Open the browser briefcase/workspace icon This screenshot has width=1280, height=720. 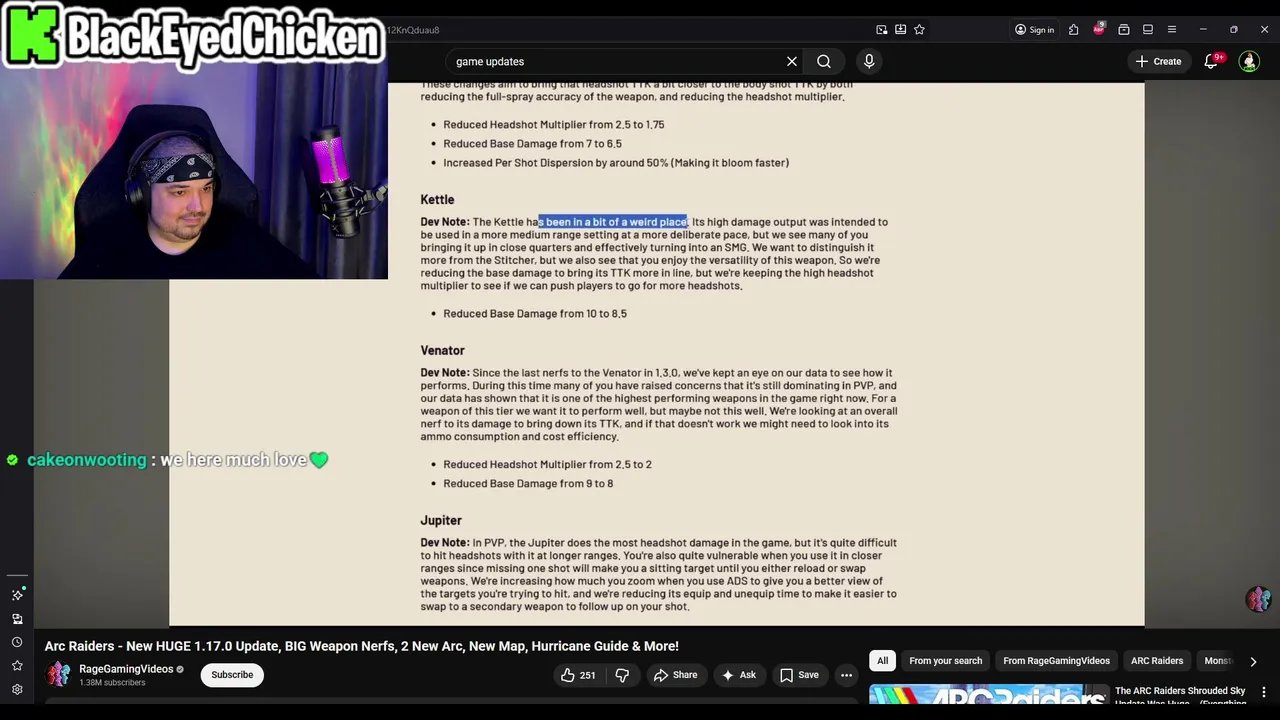pyautogui.click(x=1124, y=30)
